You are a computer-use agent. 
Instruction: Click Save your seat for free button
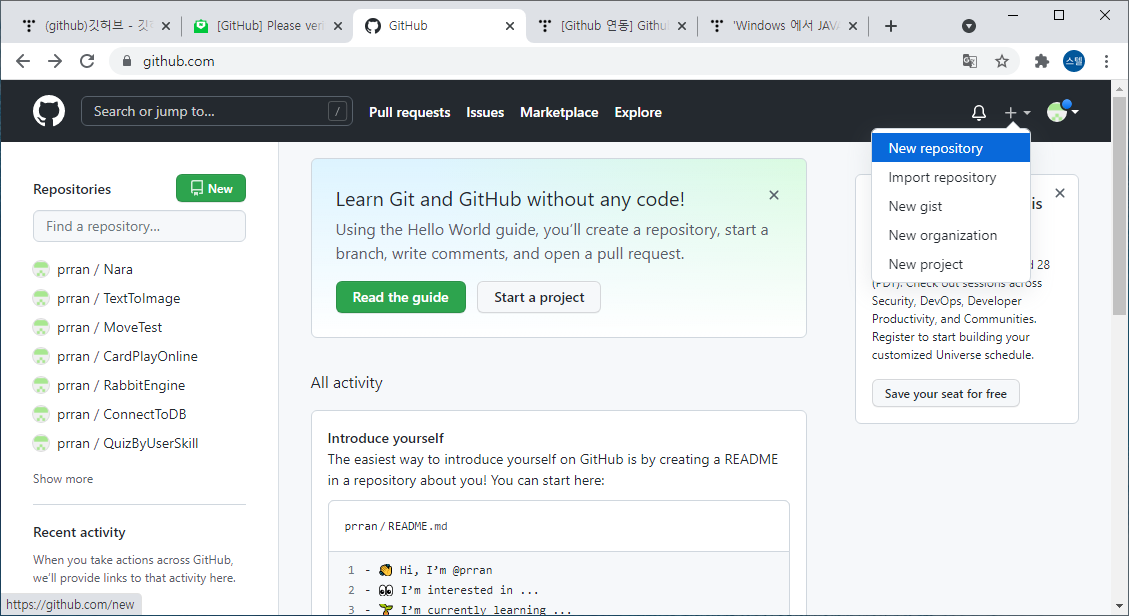coord(945,394)
